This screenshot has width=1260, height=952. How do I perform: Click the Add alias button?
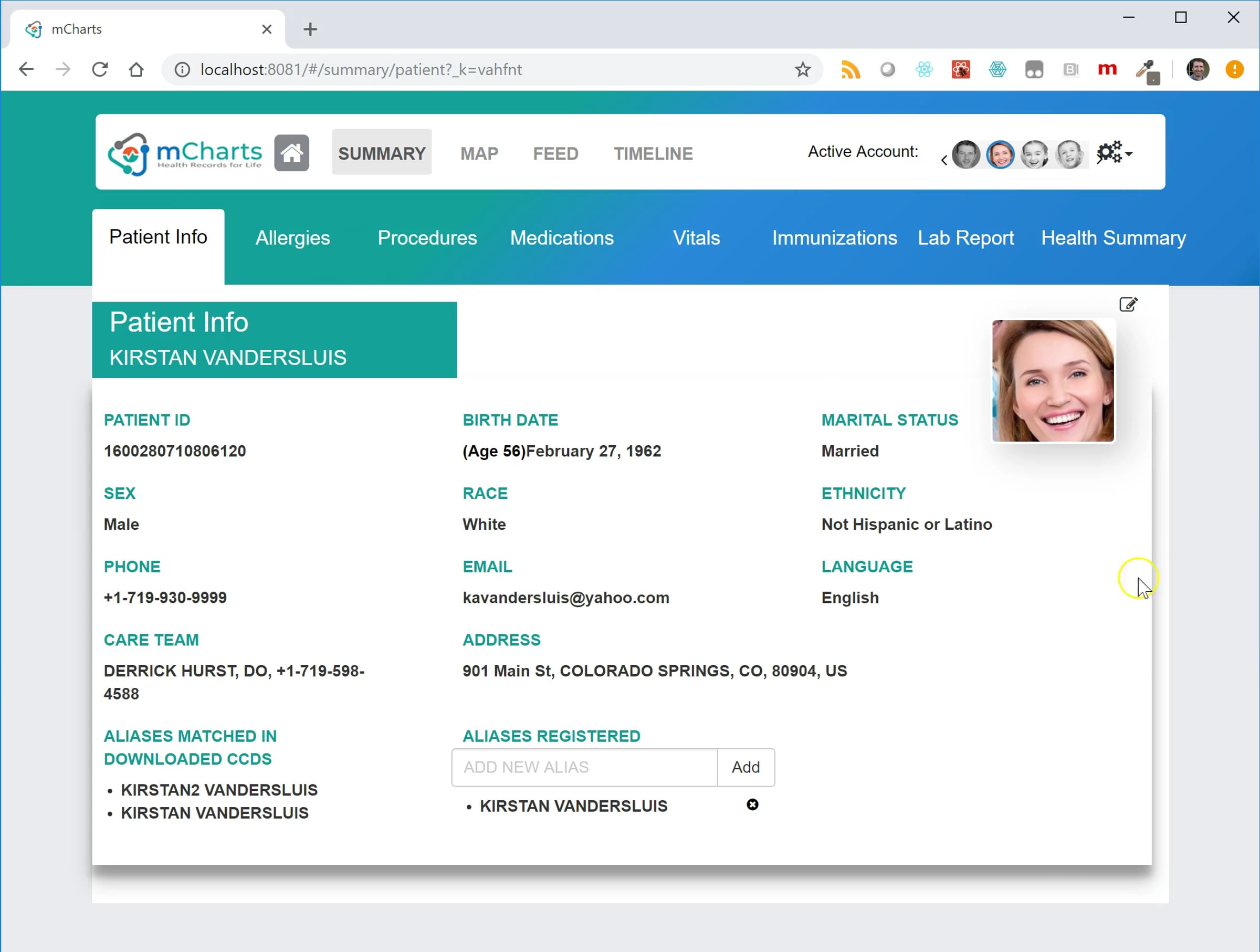(745, 767)
